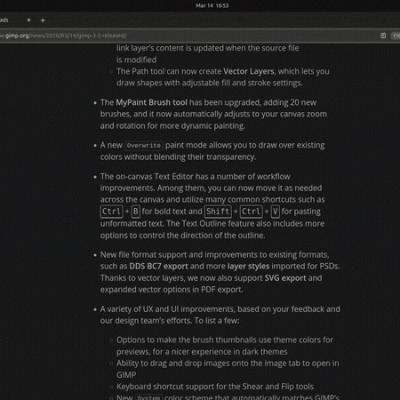Screen dimensions: 400x400
Task: Click the first Ctrl key badge
Action: [x=112, y=212]
